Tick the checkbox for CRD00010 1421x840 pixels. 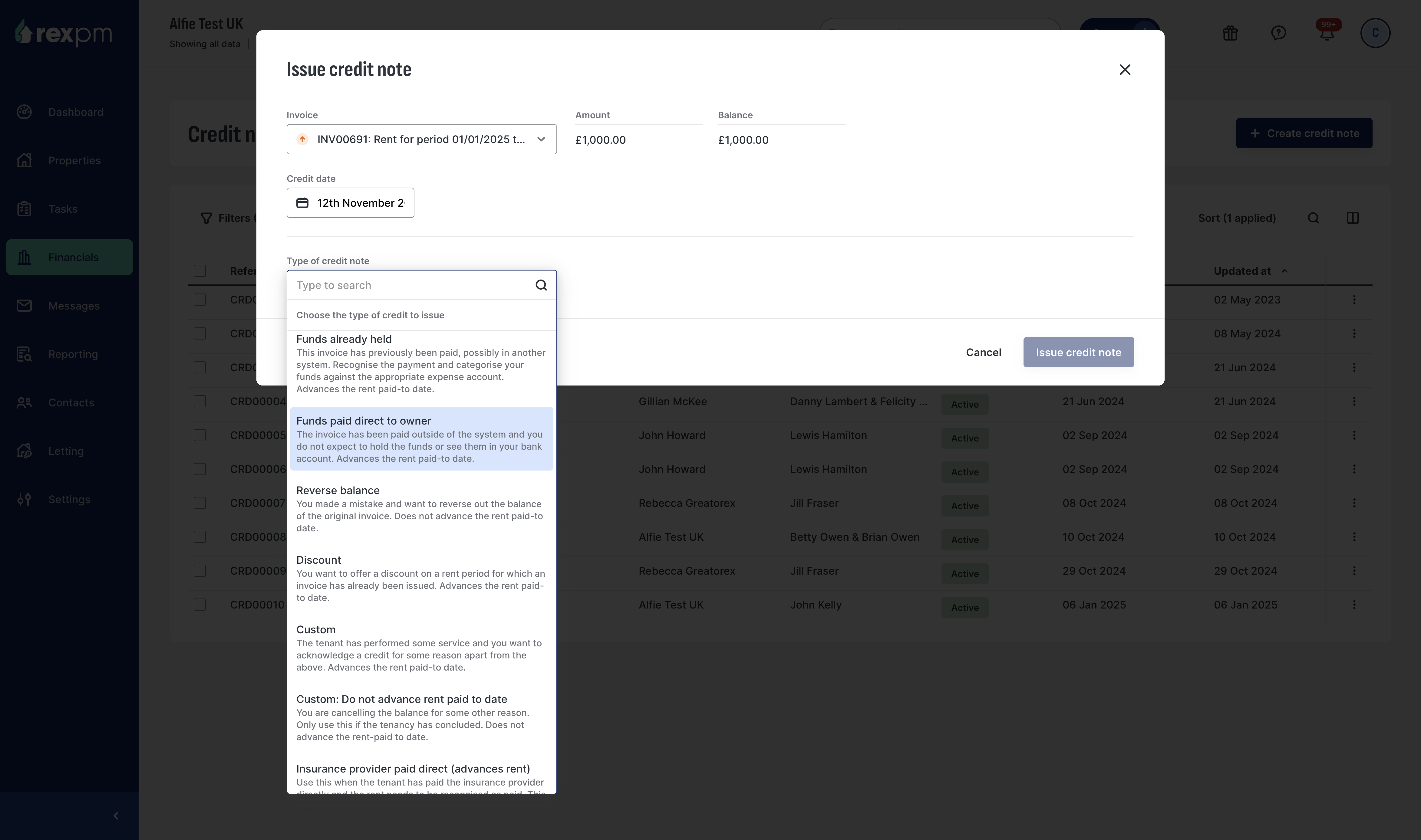click(x=199, y=605)
